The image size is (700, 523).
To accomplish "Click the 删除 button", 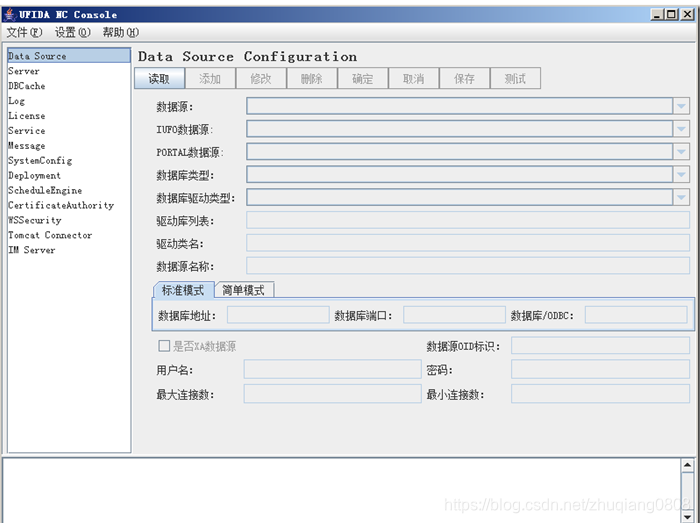I will (312, 79).
